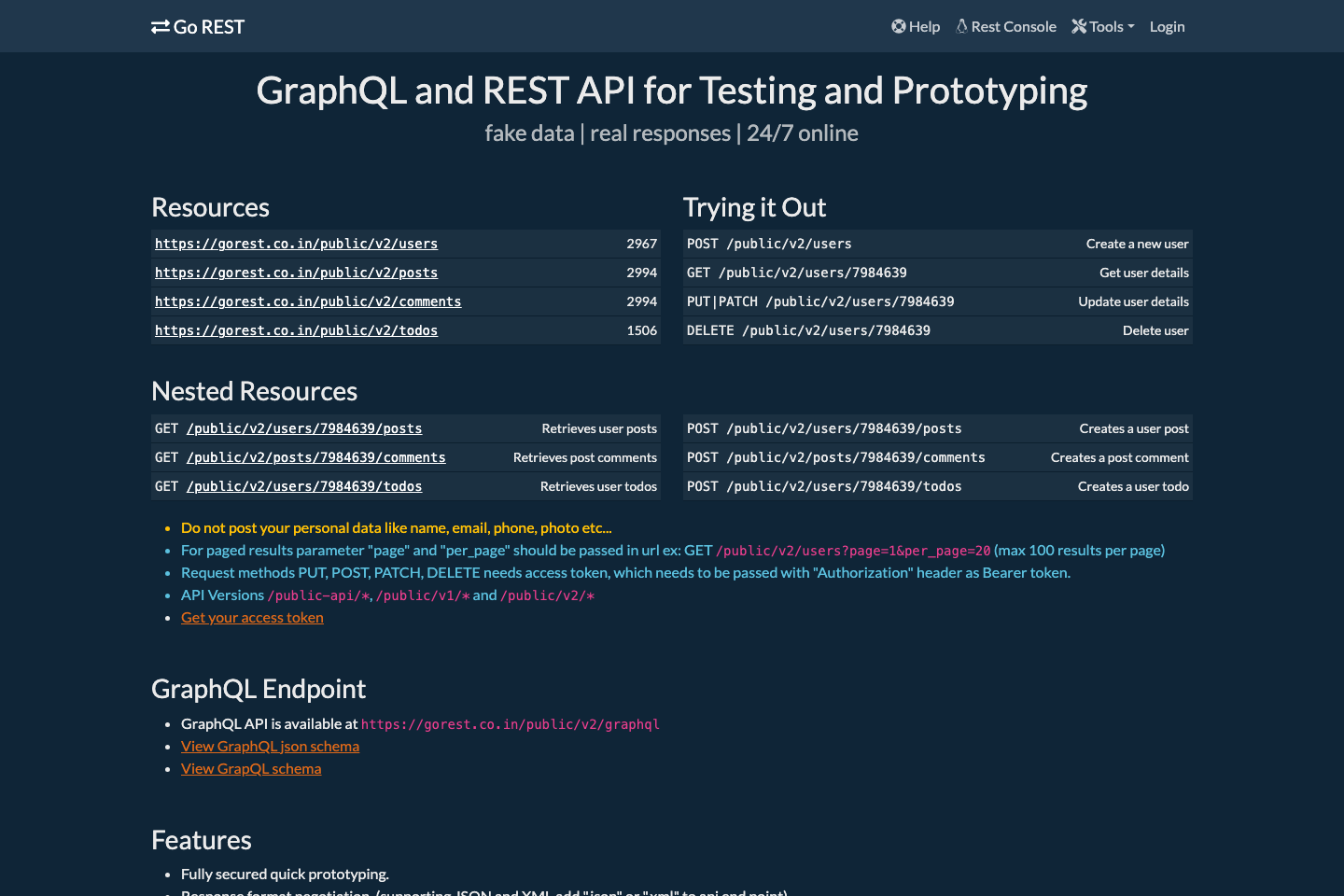Viewport: 1344px width, 896px height.
Task: Click the GraphQL endpoint URL text
Action: 511,723
